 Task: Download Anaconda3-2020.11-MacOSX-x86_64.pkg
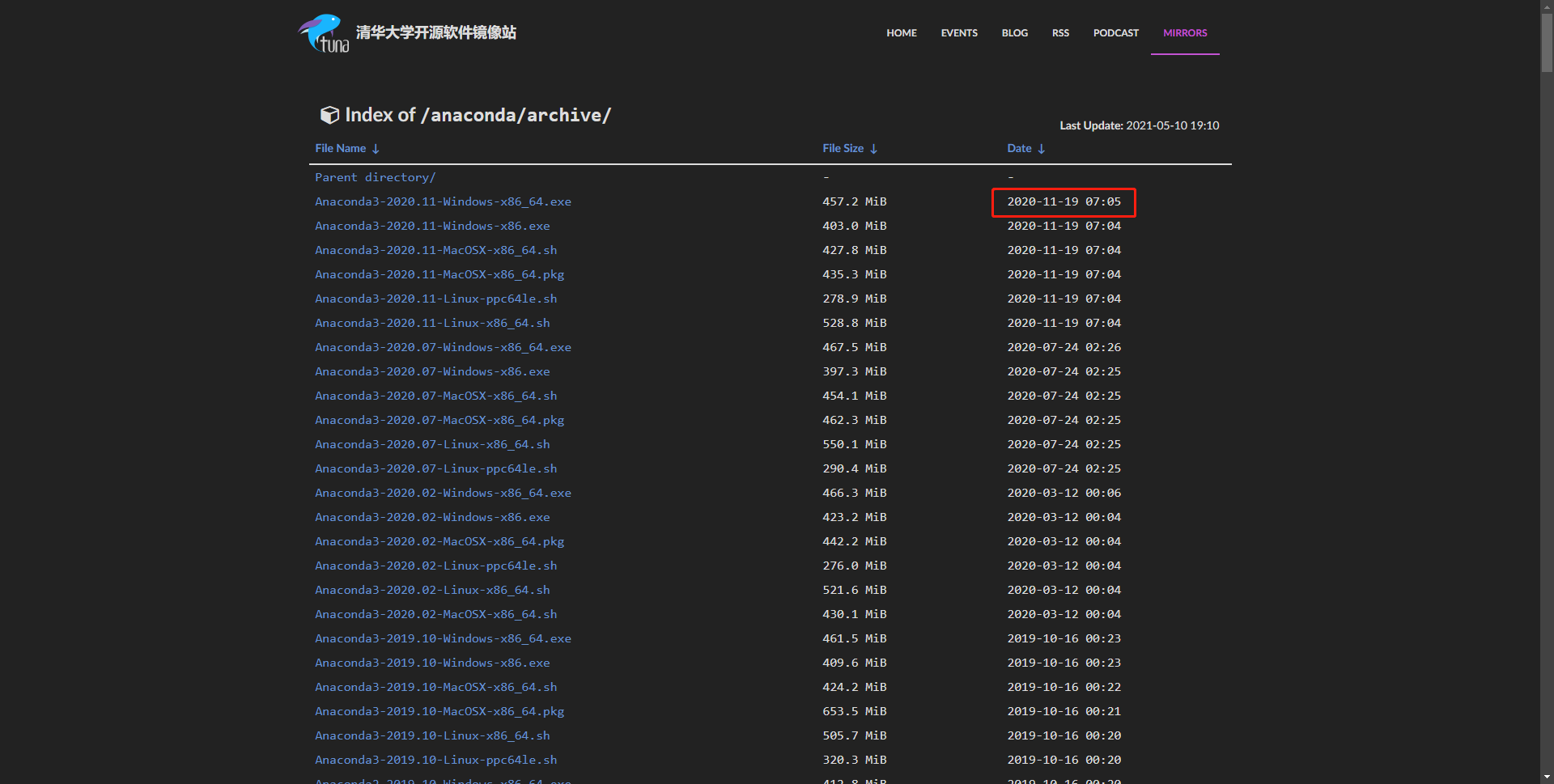(439, 274)
